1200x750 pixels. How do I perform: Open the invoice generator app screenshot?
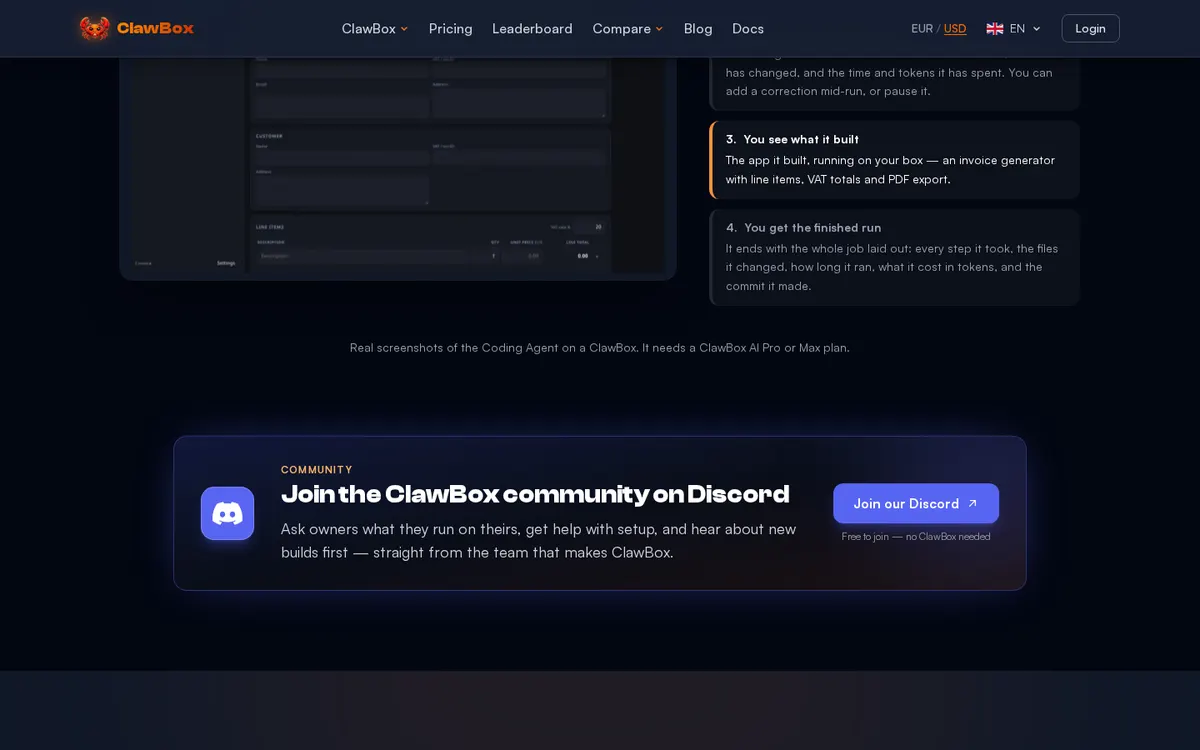[398, 168]
